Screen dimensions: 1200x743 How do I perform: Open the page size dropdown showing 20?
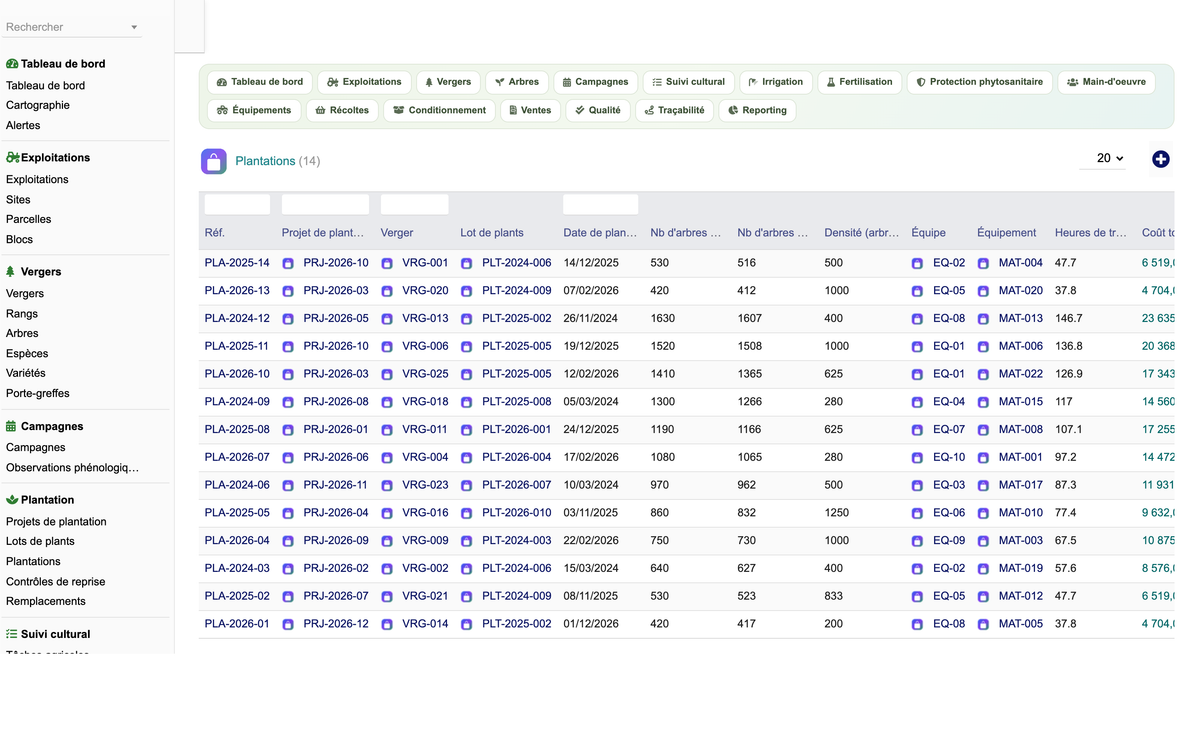pyautogui.click(x=1103, y=158)
